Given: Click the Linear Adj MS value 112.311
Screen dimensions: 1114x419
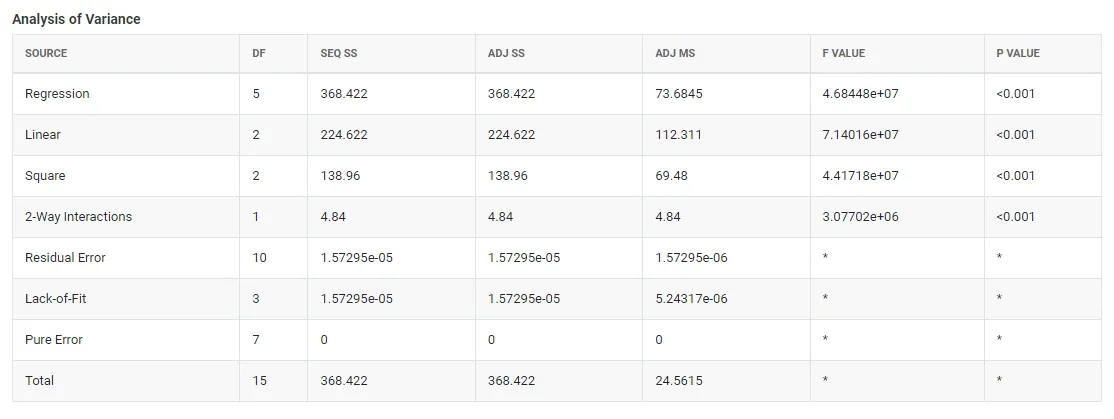Looking at the screenshot, I should (678, 135).
